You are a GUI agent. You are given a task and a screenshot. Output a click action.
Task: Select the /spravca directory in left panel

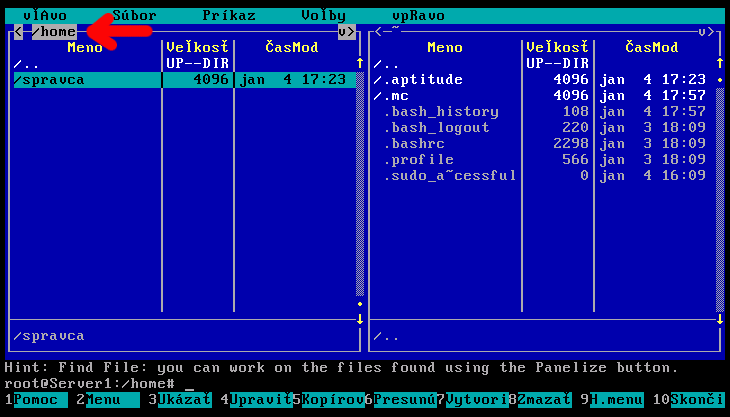(x=185, y=80)
